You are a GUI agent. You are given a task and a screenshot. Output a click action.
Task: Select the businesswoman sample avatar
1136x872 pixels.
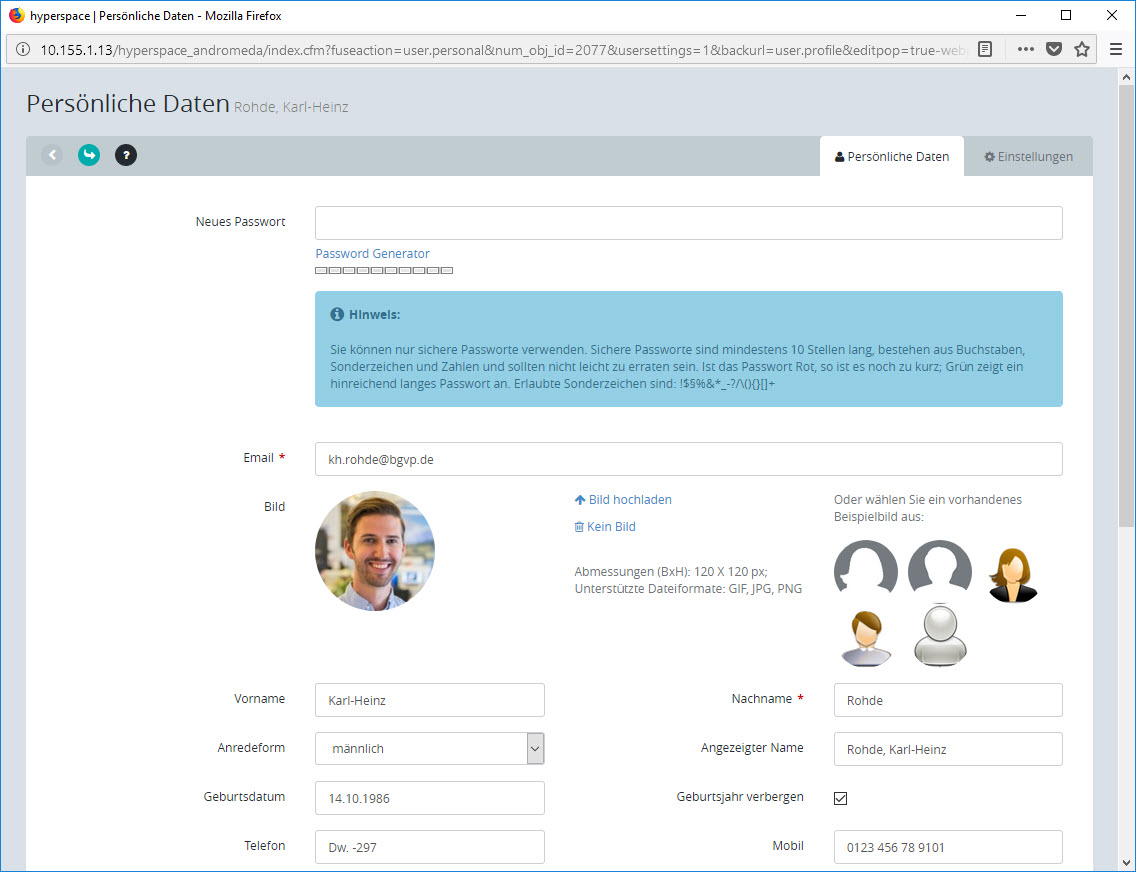[x=1013, y=575]
